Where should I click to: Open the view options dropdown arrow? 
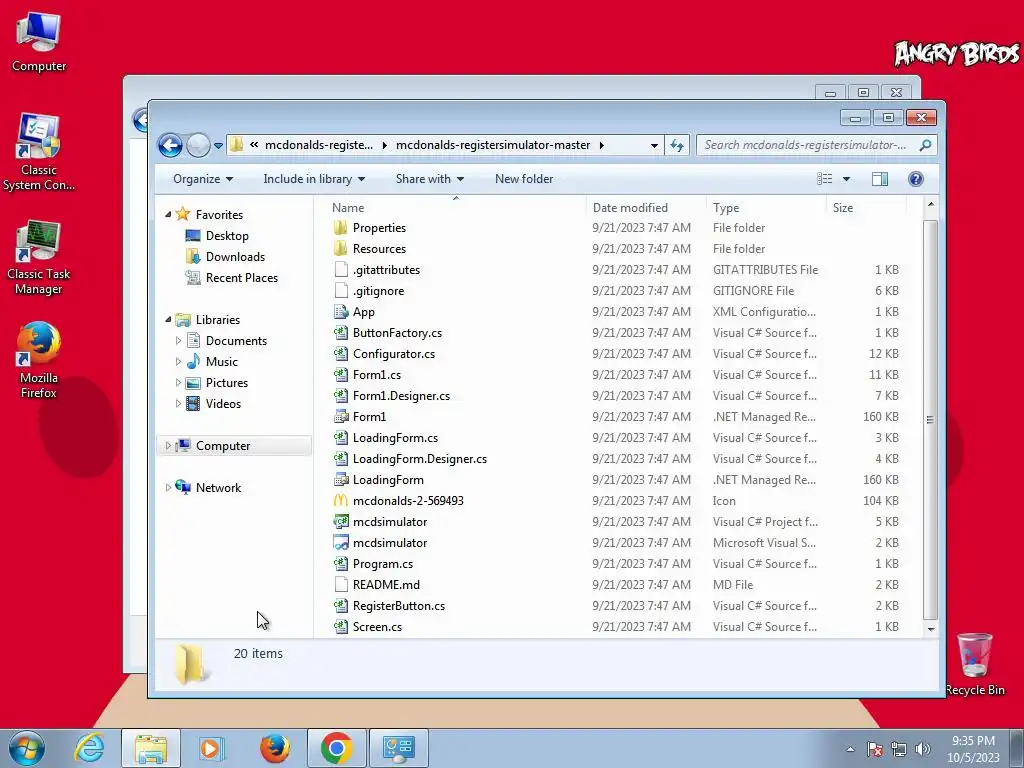point(846,179)
